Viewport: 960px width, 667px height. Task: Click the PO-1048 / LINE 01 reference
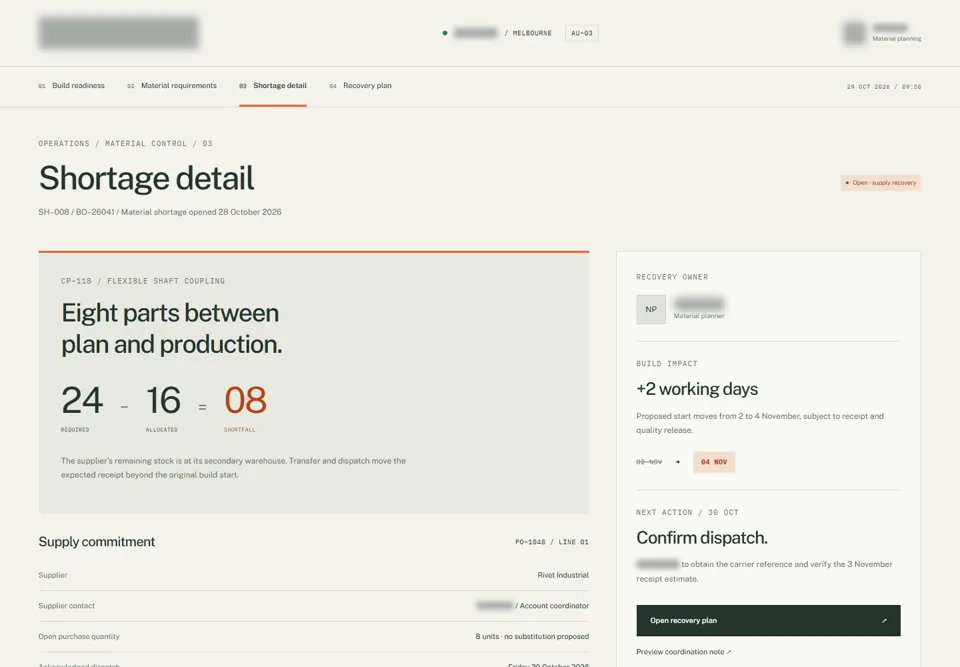(552, 542)
